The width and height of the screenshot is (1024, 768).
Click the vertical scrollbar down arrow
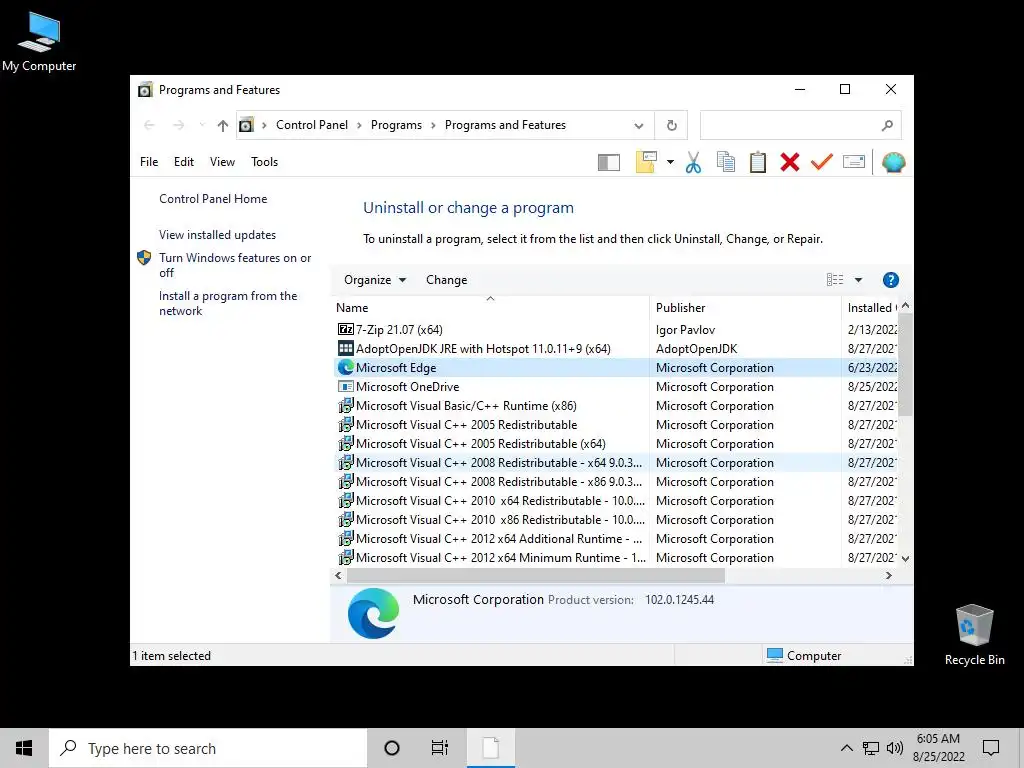(905, 558)
